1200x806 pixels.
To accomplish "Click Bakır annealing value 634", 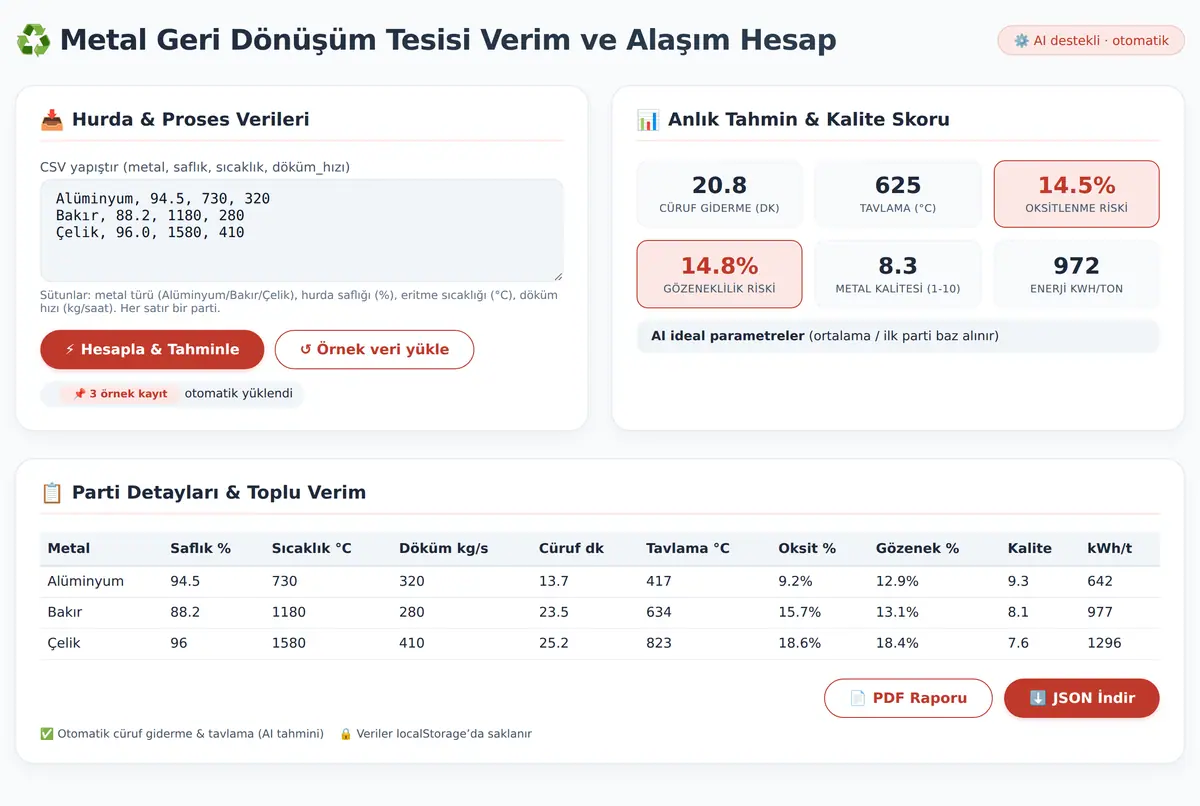I will (x=659, y=612).
